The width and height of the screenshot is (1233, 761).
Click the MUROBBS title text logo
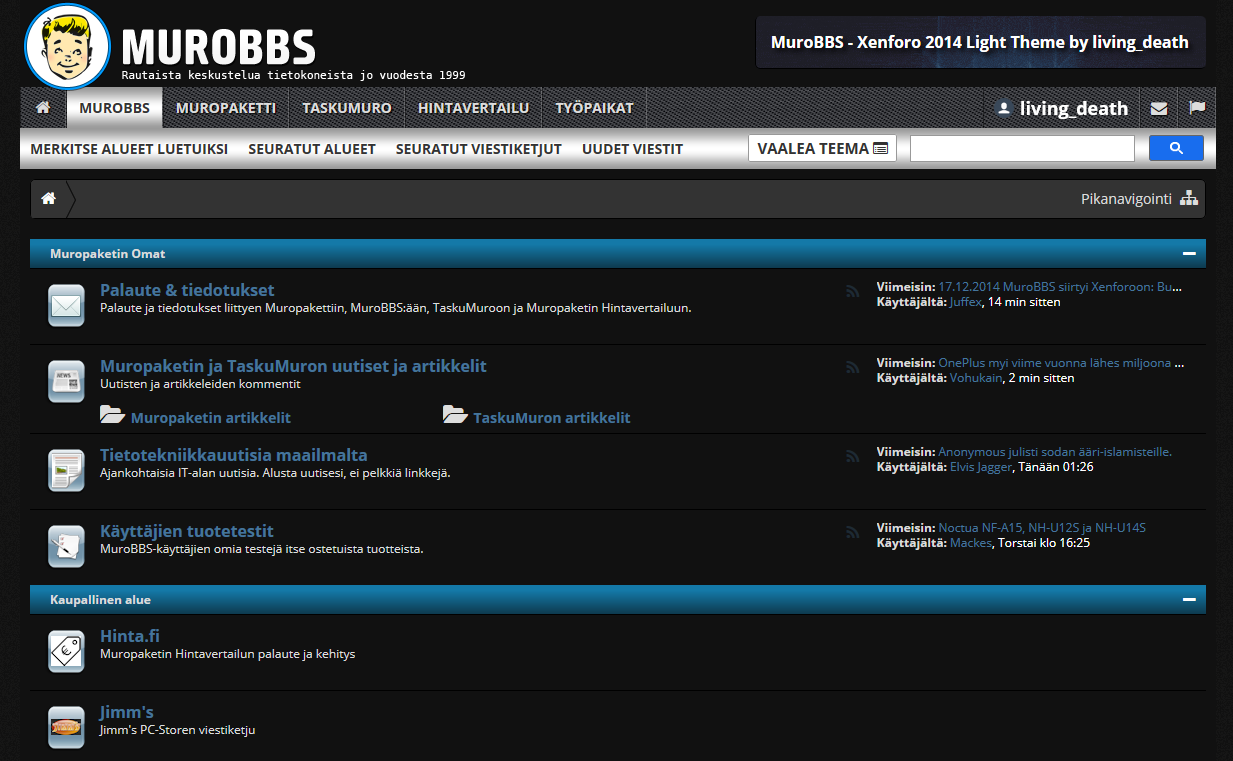tap(218, 45)
